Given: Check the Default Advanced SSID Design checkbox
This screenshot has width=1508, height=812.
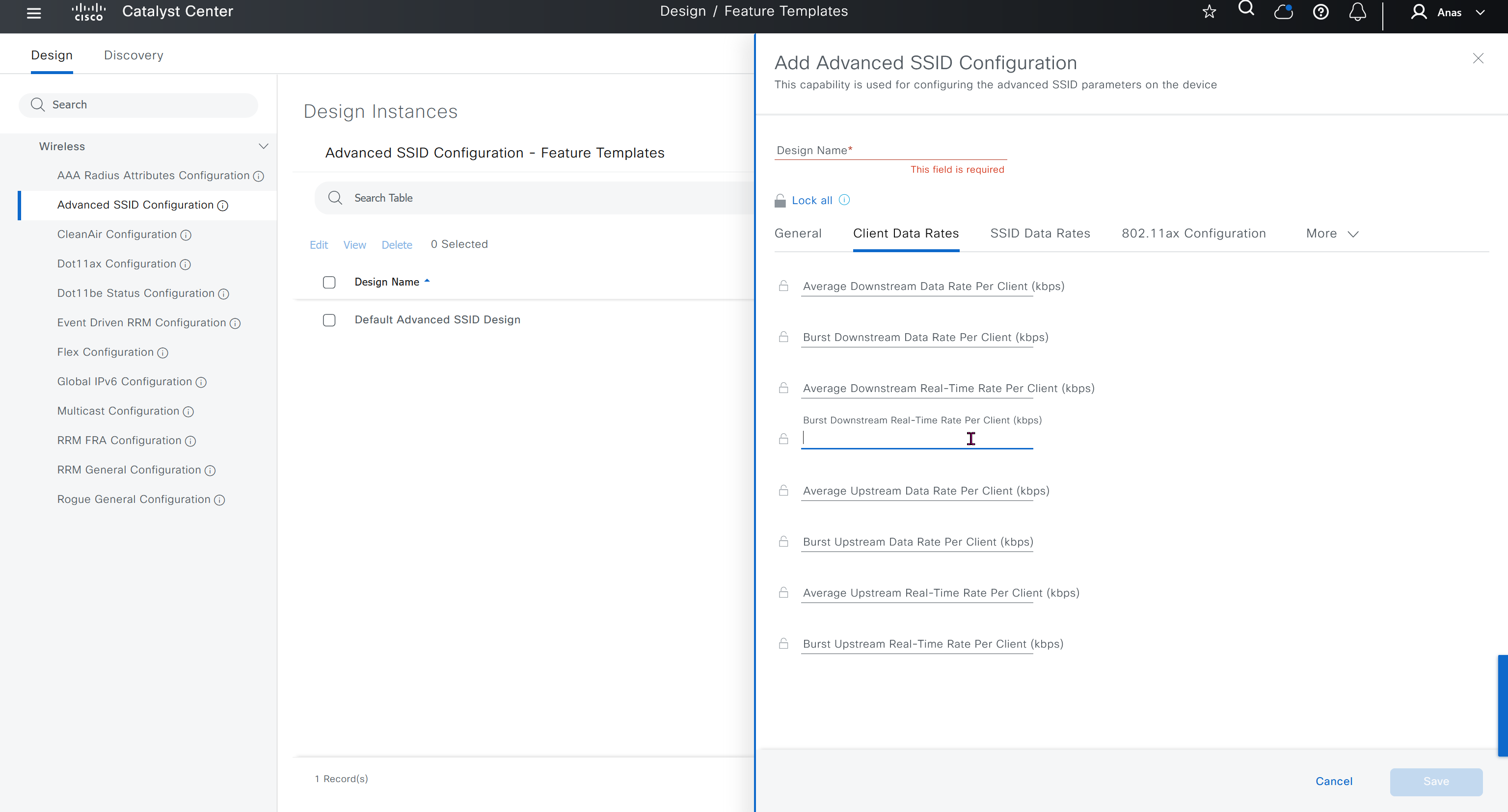Looking at the screenshot, I should tap(329, 320).
